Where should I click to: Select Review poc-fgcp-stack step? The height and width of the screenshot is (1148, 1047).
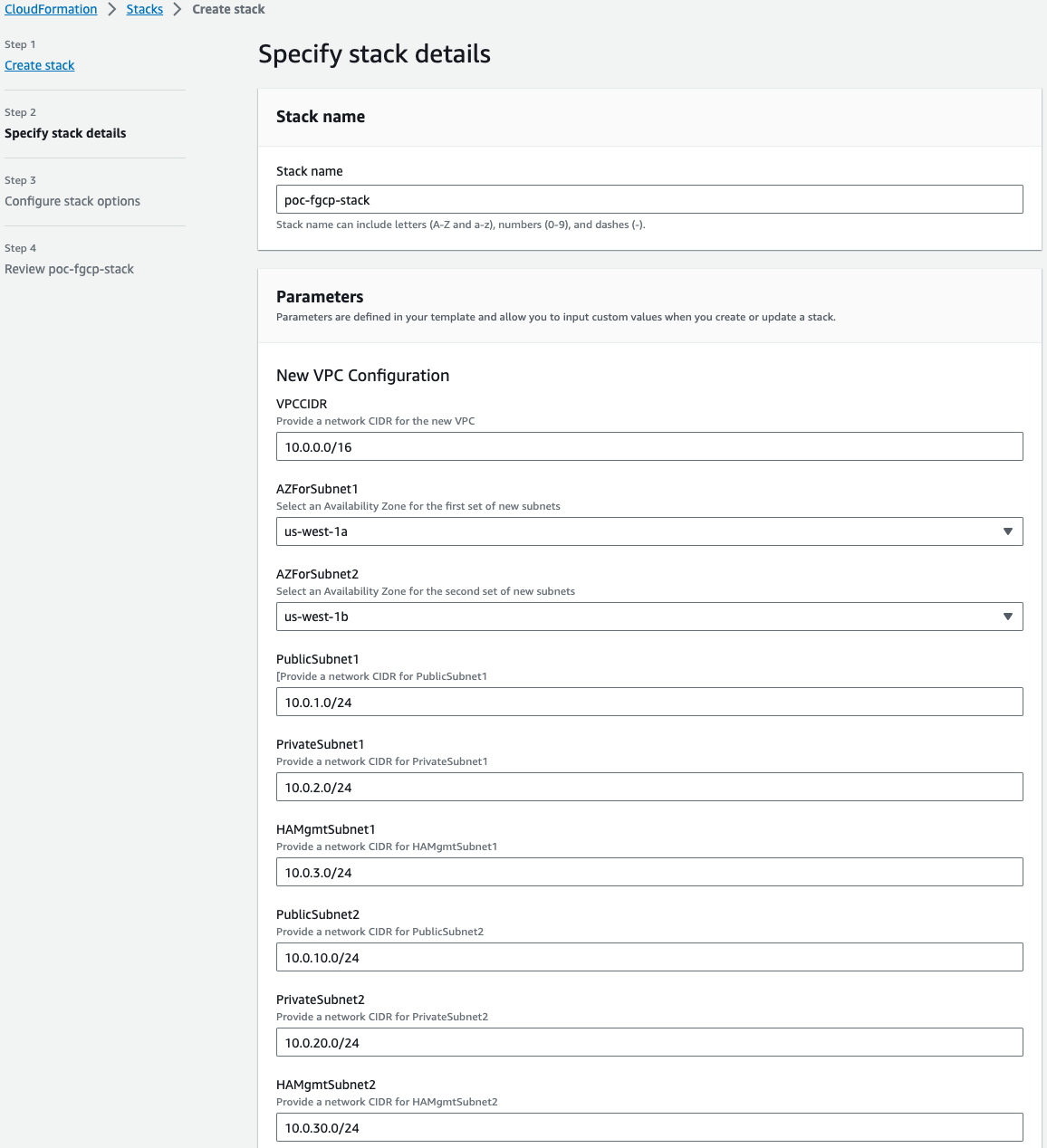point(69,269)
